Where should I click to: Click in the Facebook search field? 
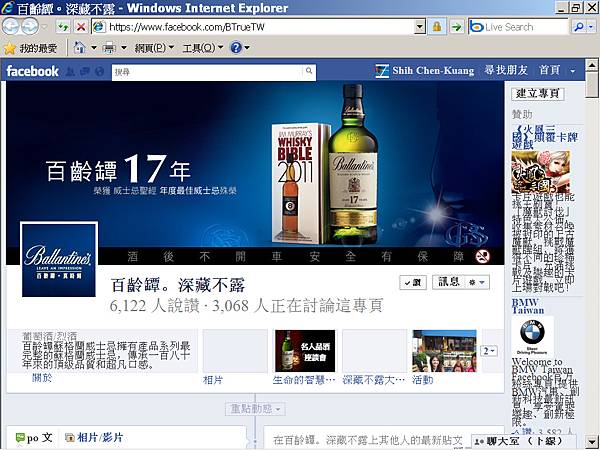tap(207, 72)
